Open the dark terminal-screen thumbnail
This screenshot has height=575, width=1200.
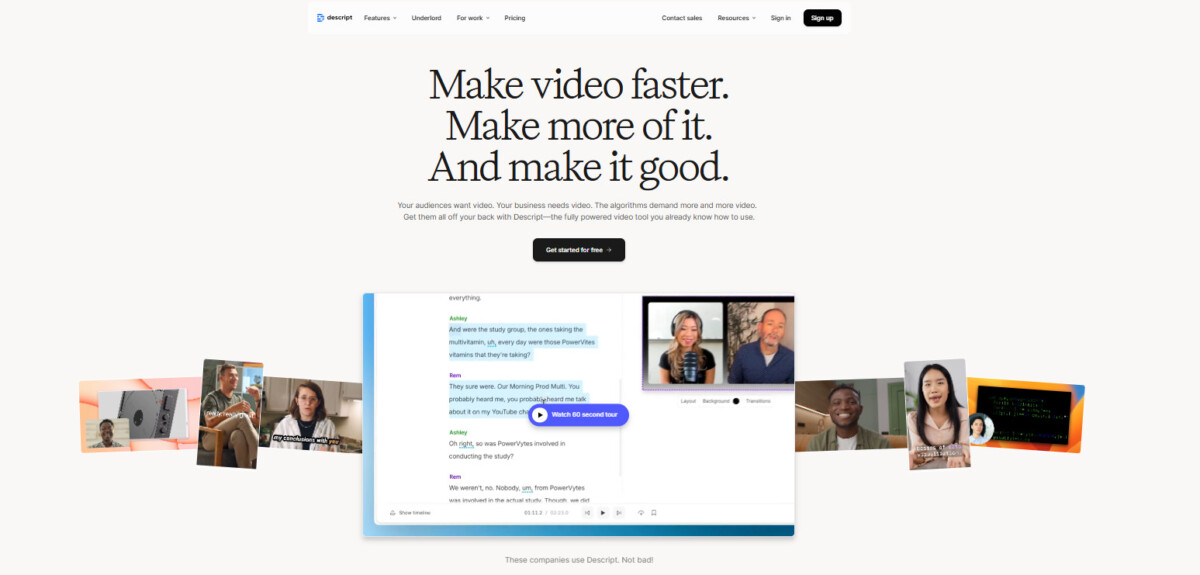(1027, 414)
